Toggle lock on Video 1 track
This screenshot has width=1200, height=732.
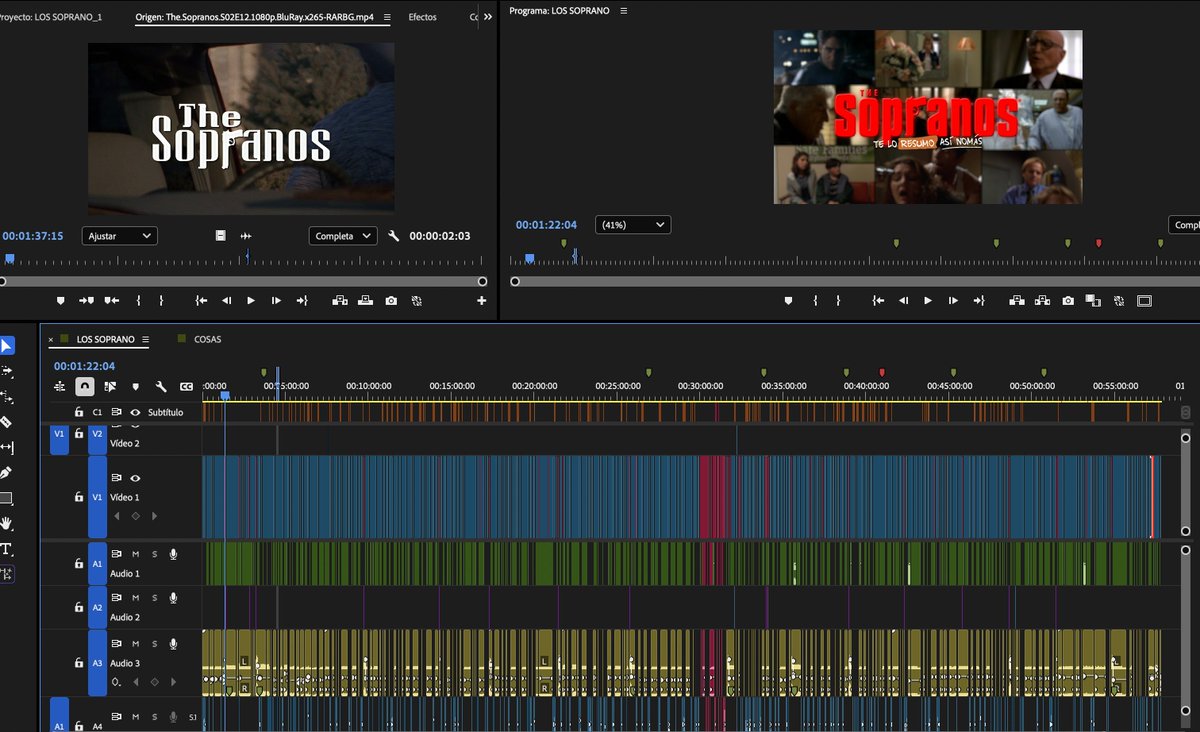(79, 497)
